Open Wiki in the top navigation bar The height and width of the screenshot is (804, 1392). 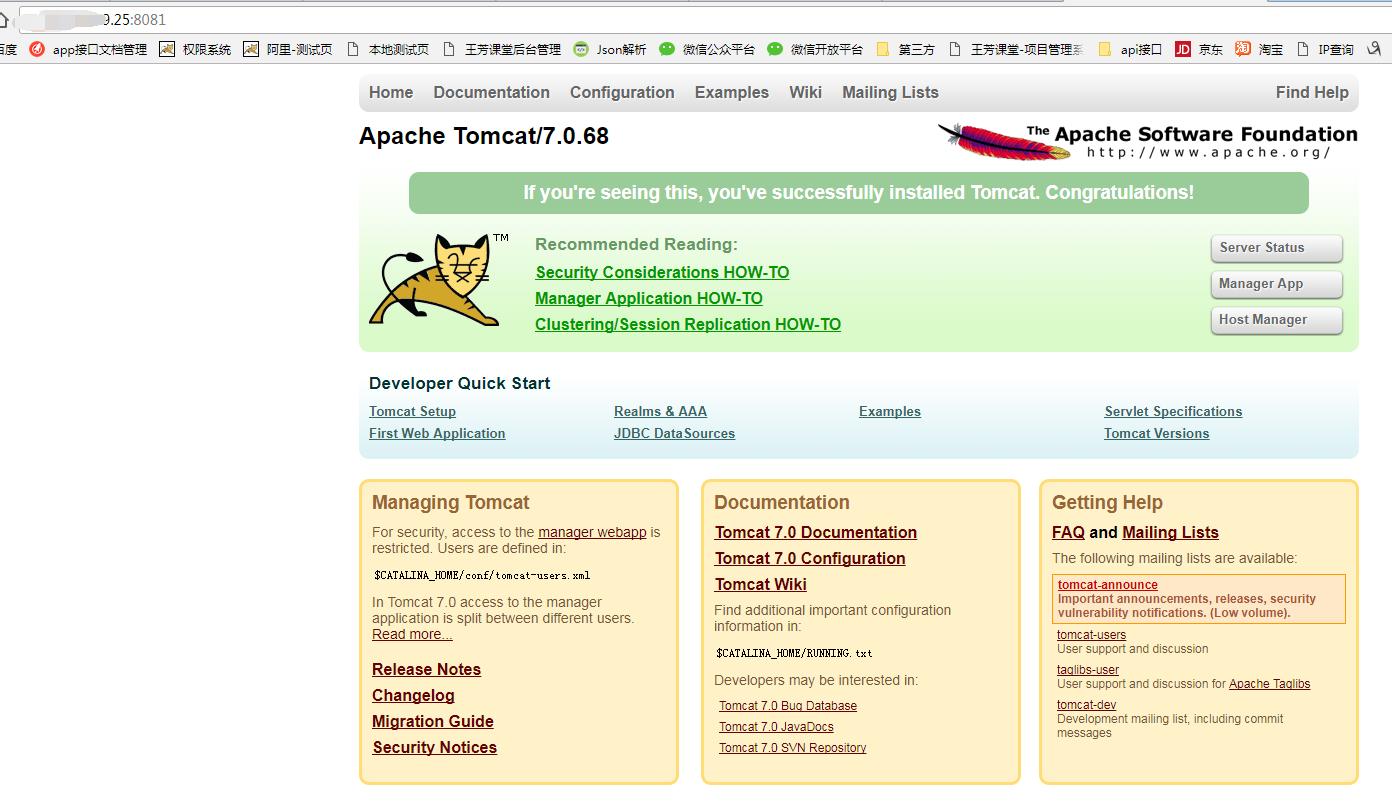805,92
